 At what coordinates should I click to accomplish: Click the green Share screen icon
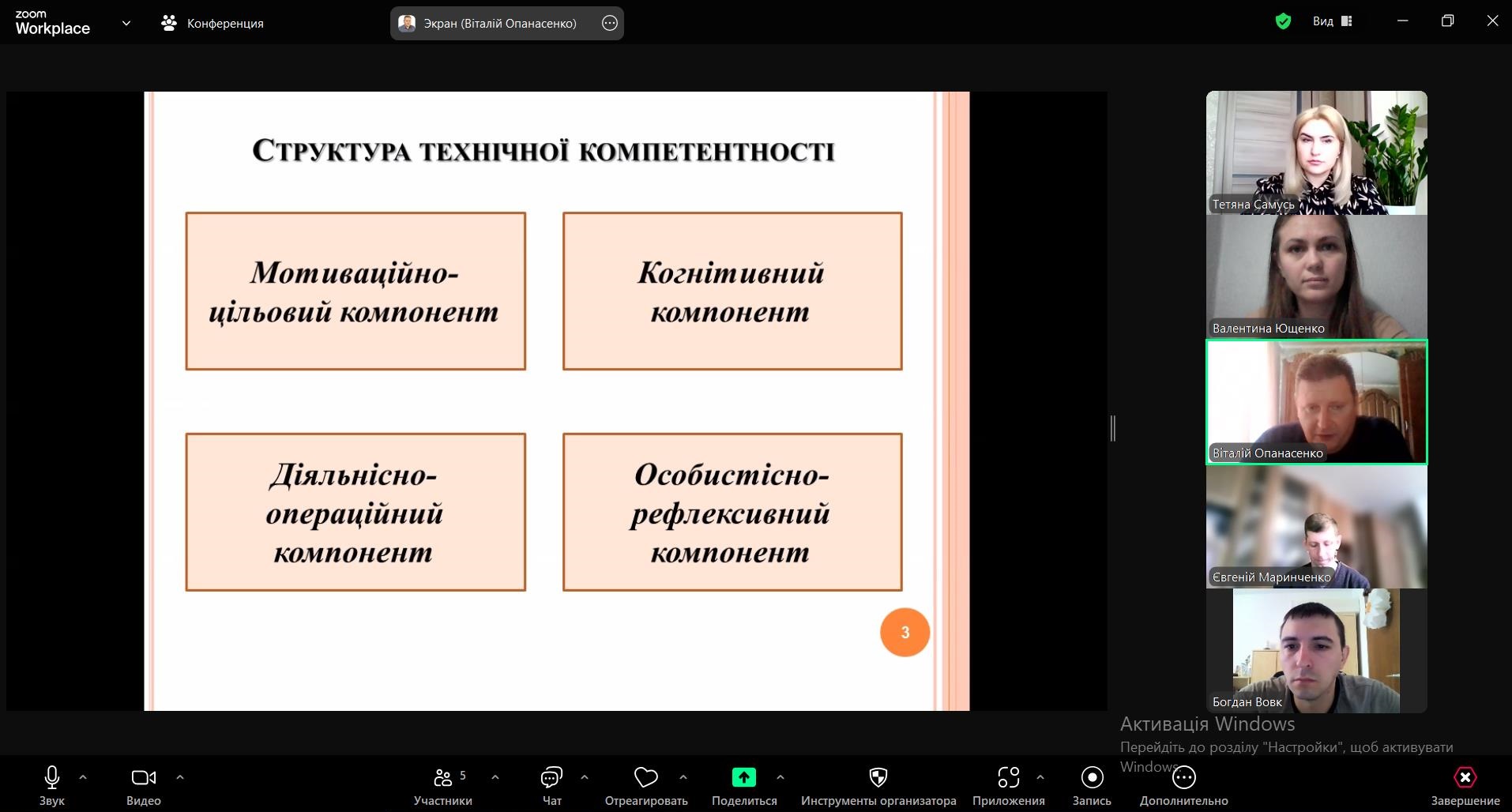point(743,778)
